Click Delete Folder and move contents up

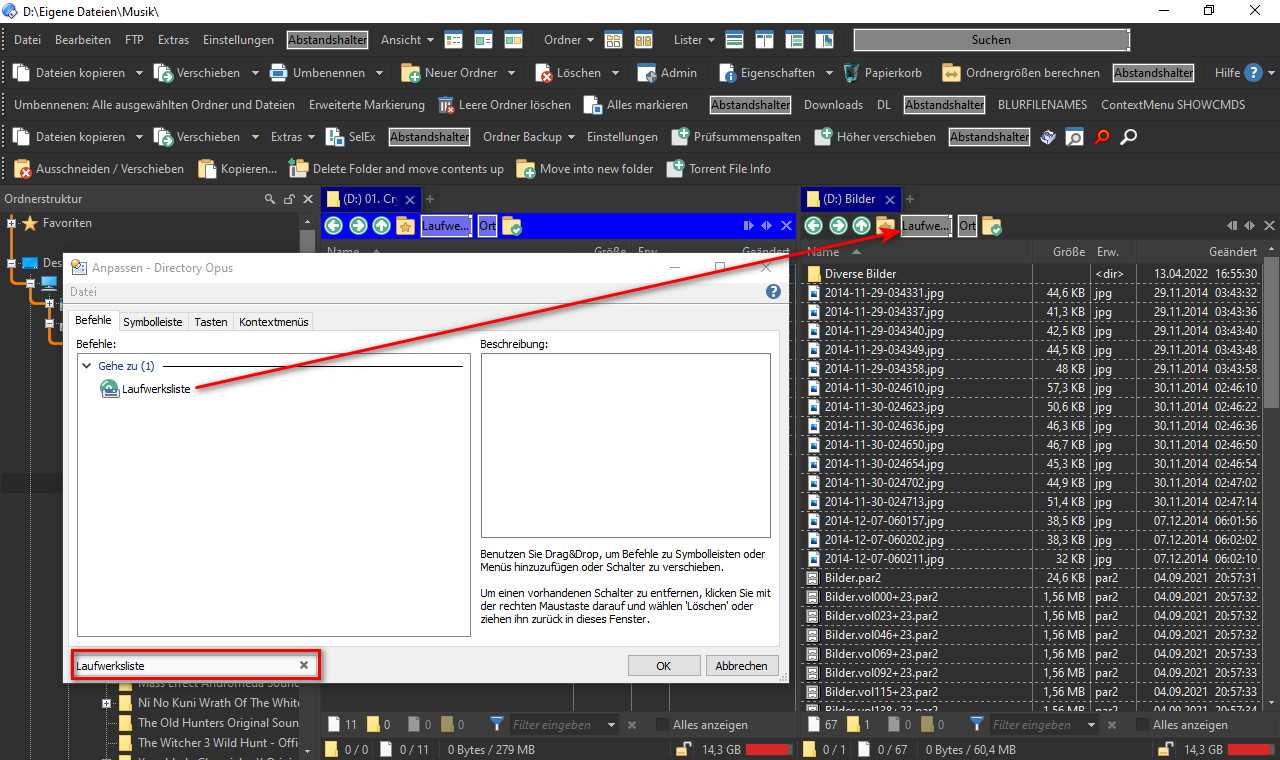[396, 169]
